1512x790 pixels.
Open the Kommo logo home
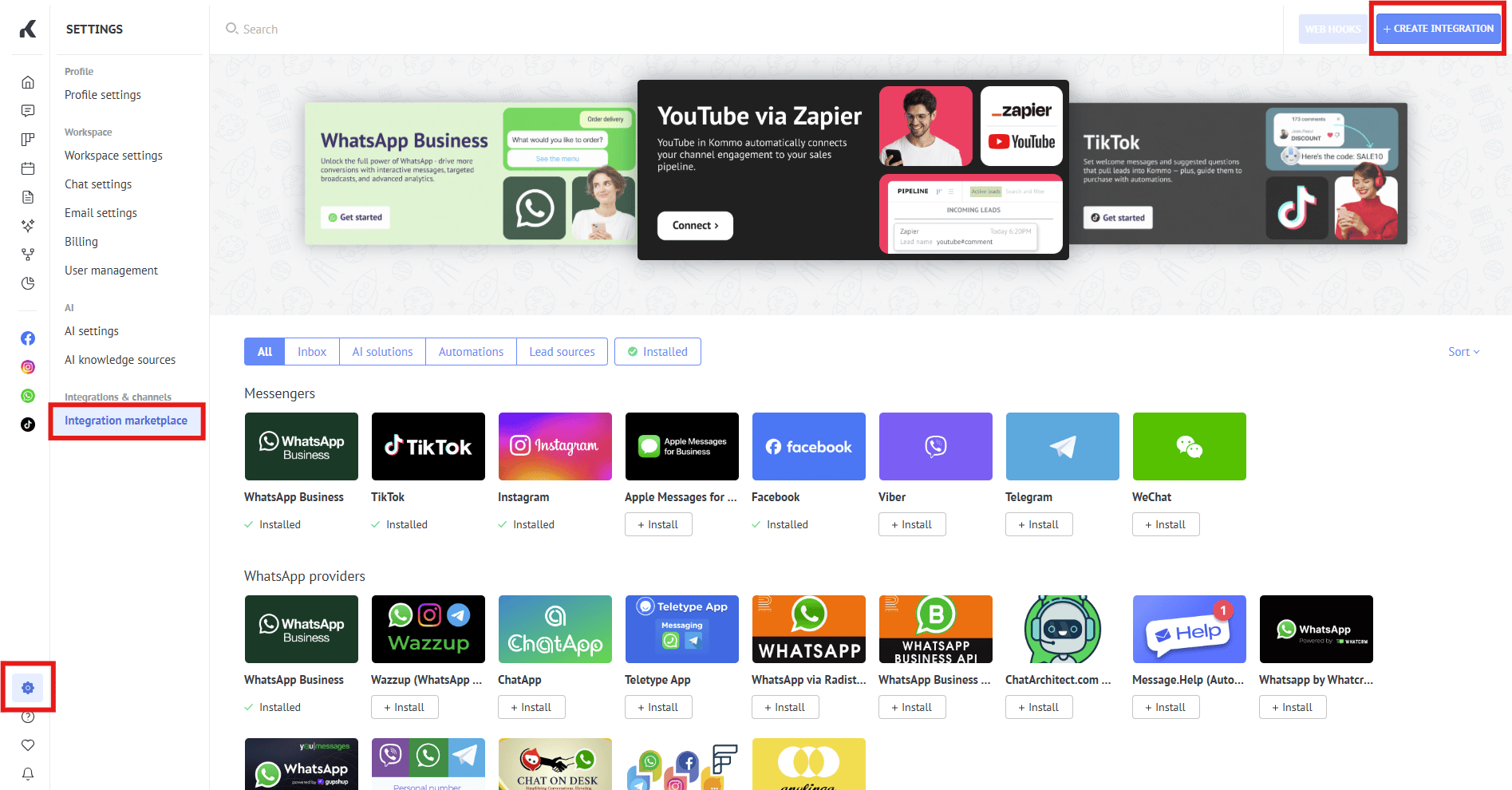28,29
